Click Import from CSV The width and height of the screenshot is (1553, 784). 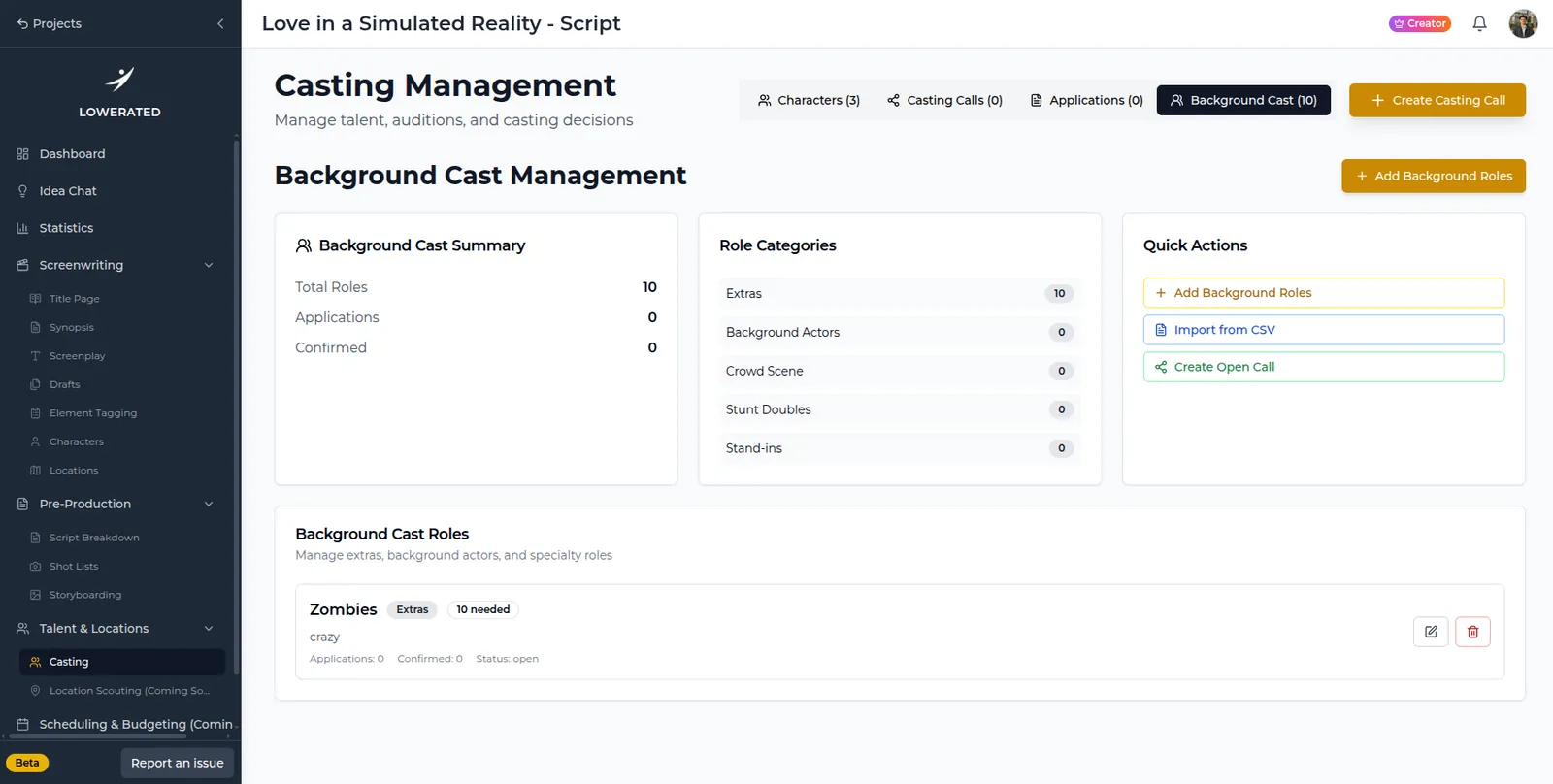1324,330
